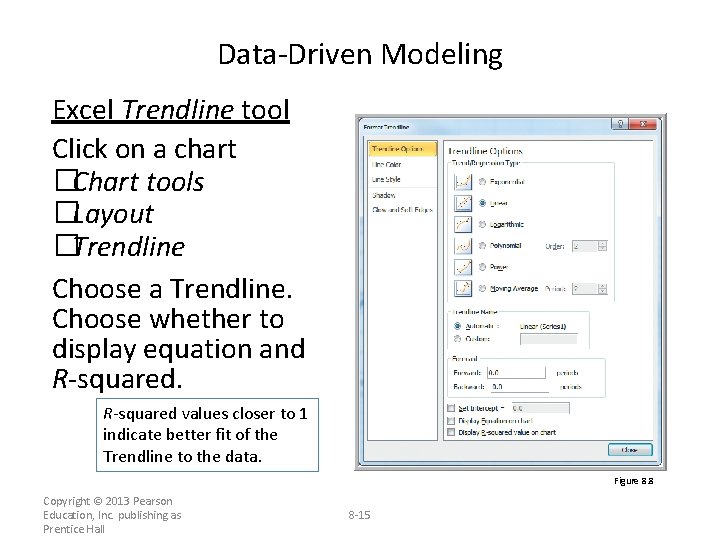Choose Custom trendline name option

coord(457,339)
